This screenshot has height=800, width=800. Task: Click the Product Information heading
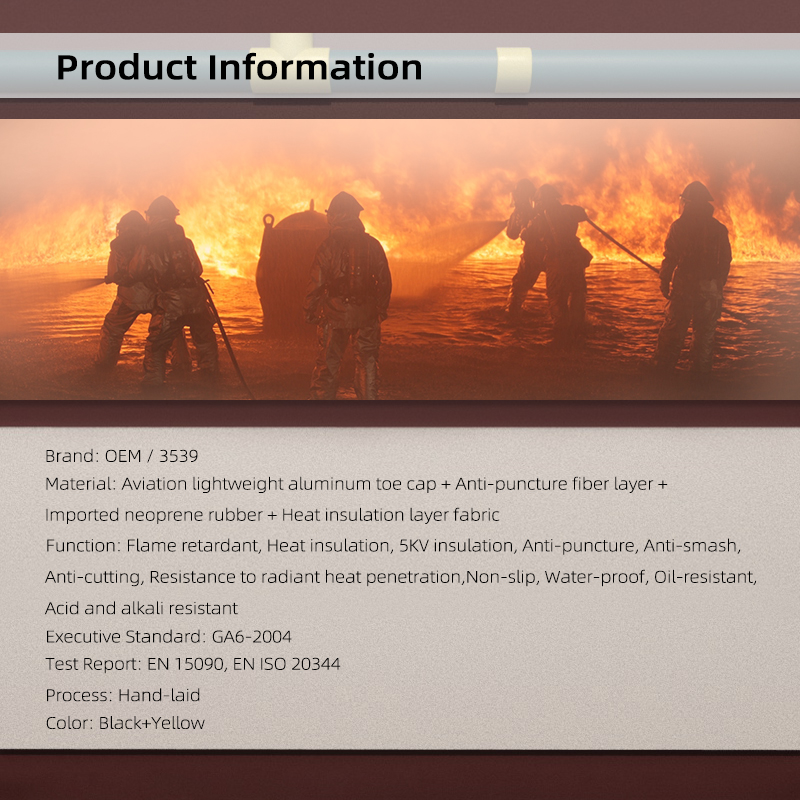coord(239,67)
